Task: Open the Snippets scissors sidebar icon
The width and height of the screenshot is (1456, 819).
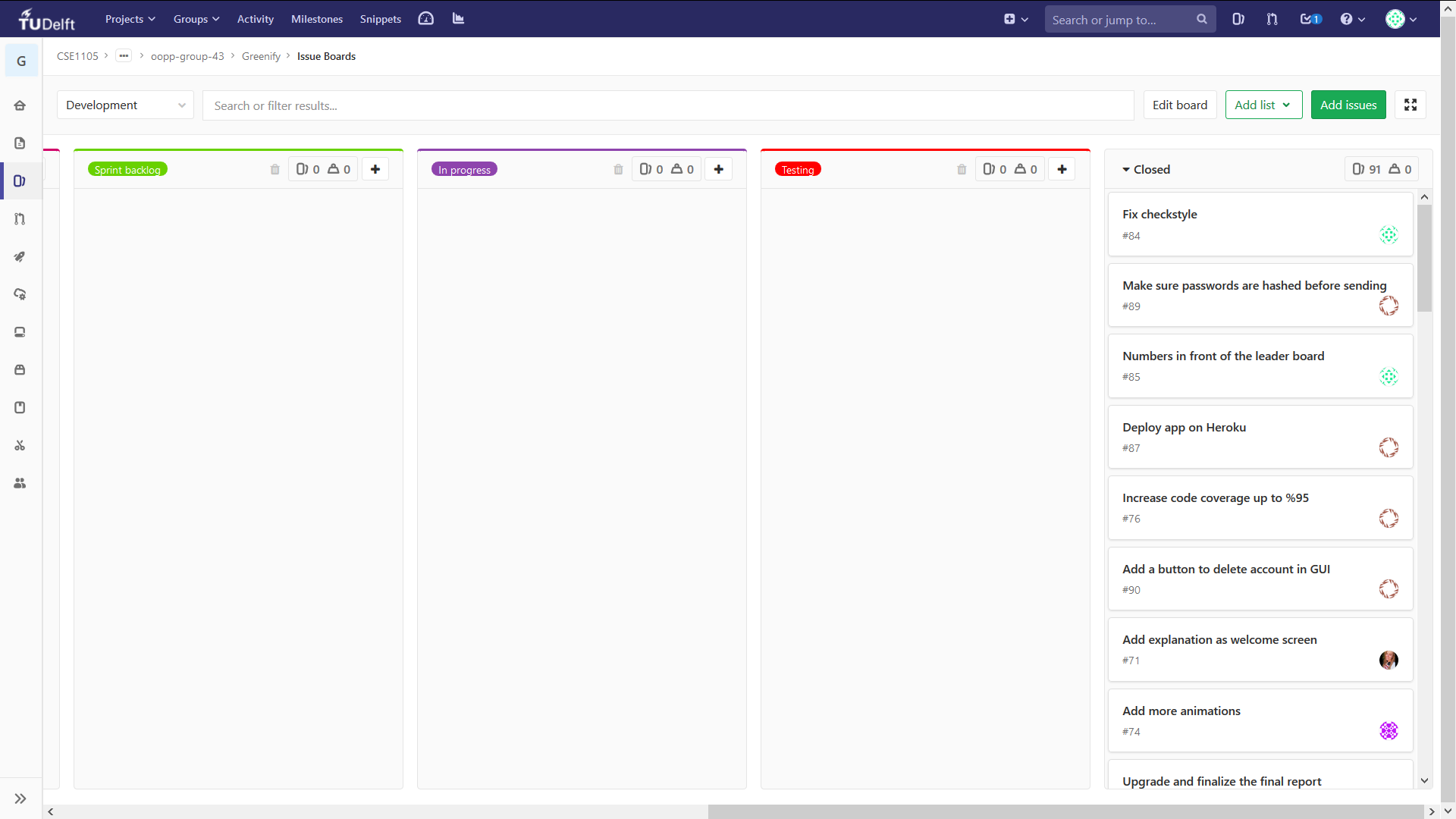Action: 20,445
